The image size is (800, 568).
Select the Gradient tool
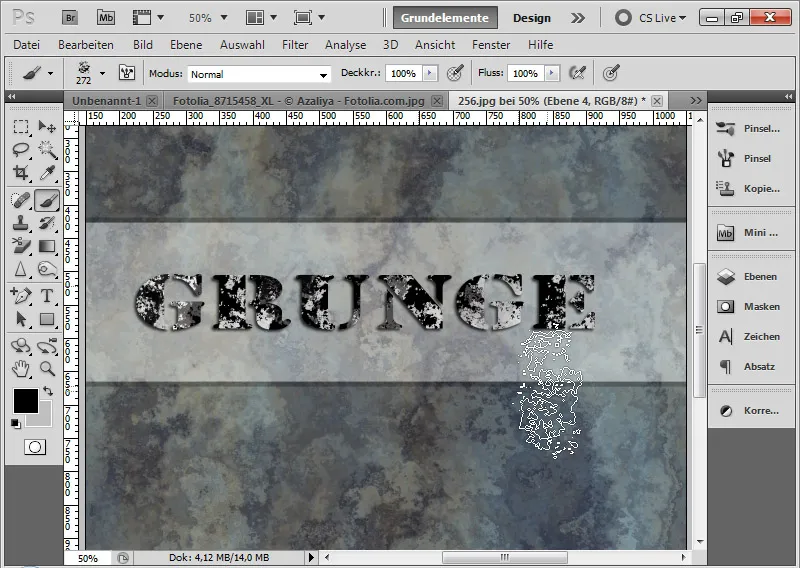pyautogui.click(x=47, y=246)
